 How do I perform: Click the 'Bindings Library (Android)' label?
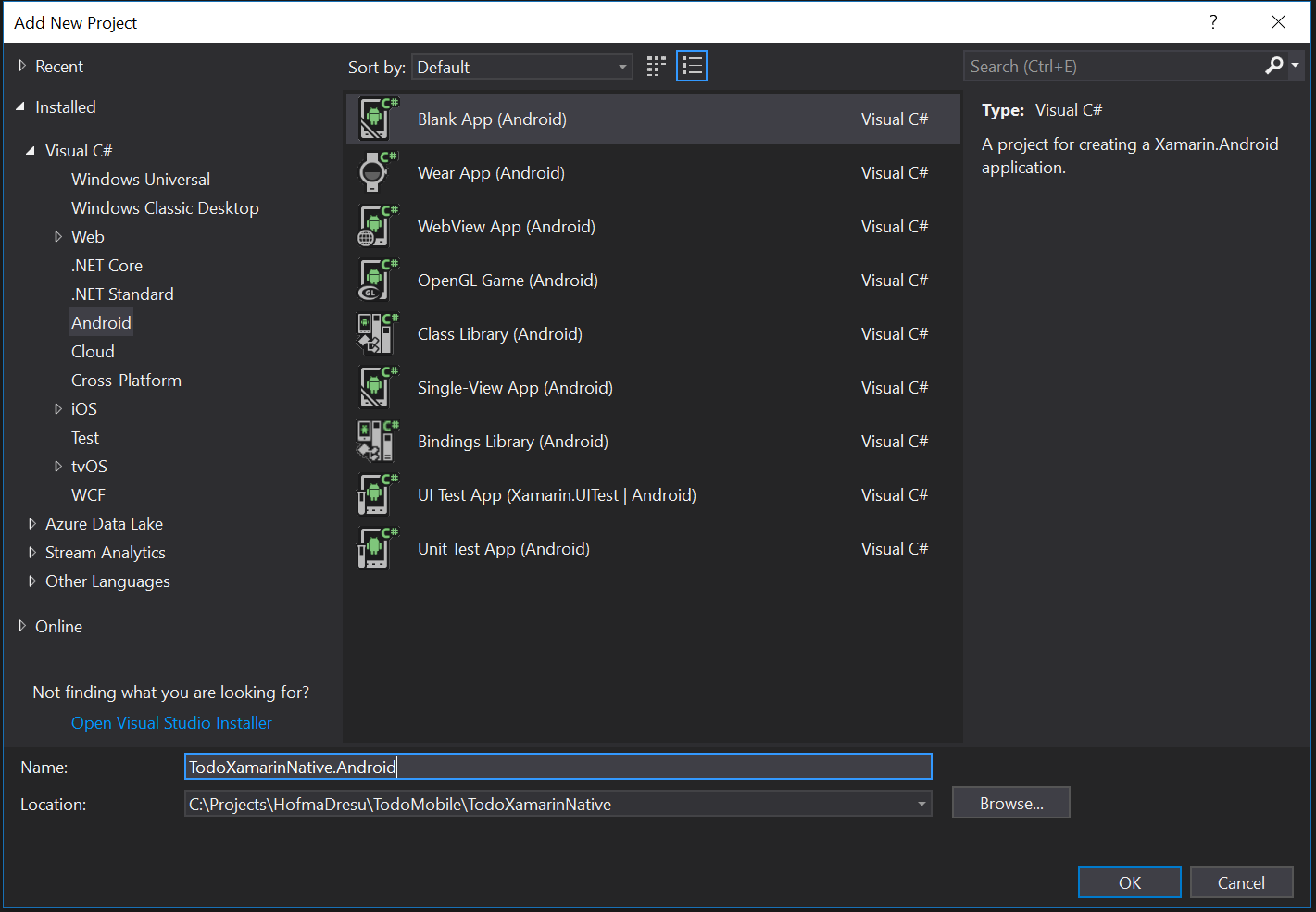point(513,442)
